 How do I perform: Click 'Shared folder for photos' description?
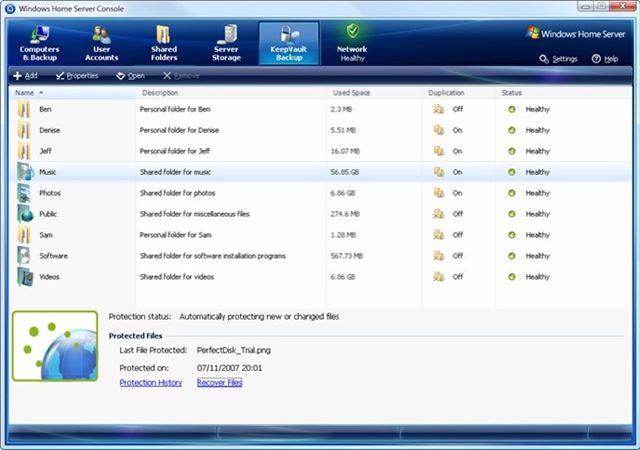pyautogui.click(x=178, y=193)
